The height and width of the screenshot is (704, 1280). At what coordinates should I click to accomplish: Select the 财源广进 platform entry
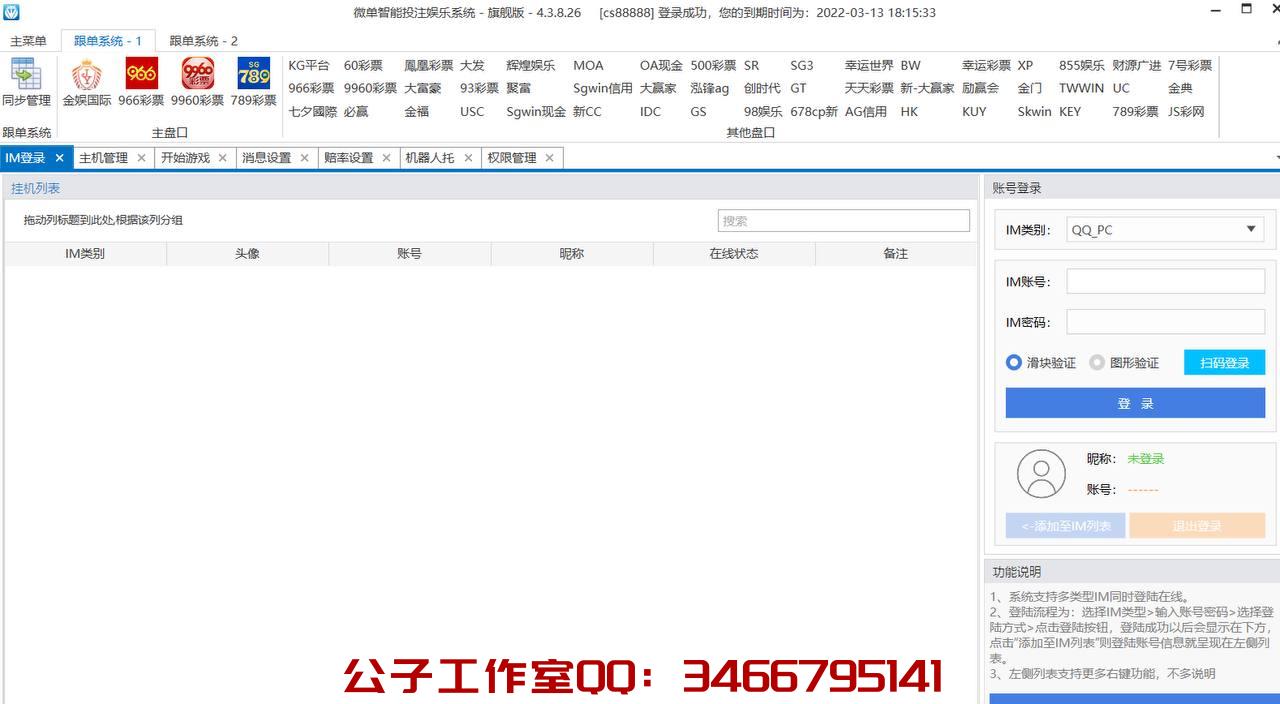pyautogui.click(x=1137, y=65)
